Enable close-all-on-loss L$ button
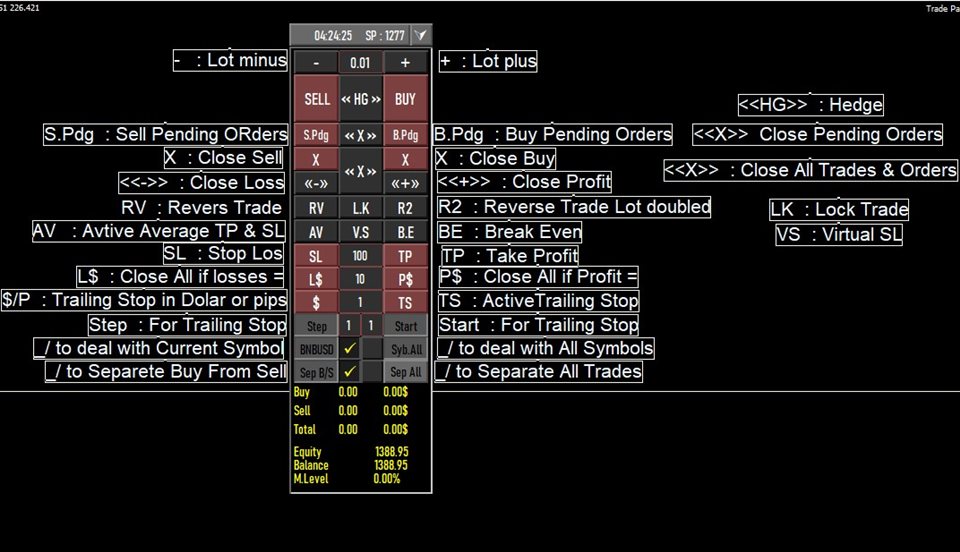This screenshot has width=960, height=552. coord(317,279)
